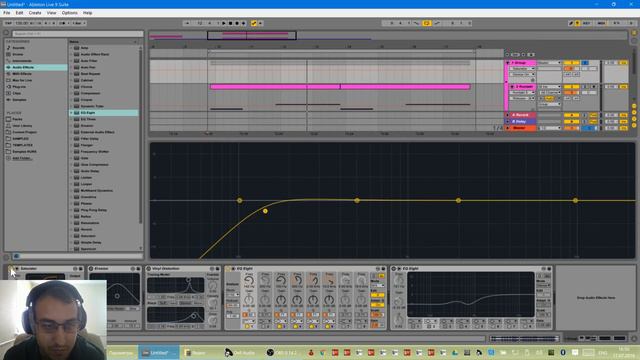Viewport: 640px width, 360px height.
Task: Click the last EQ filter point on the right
Action: 575,200
